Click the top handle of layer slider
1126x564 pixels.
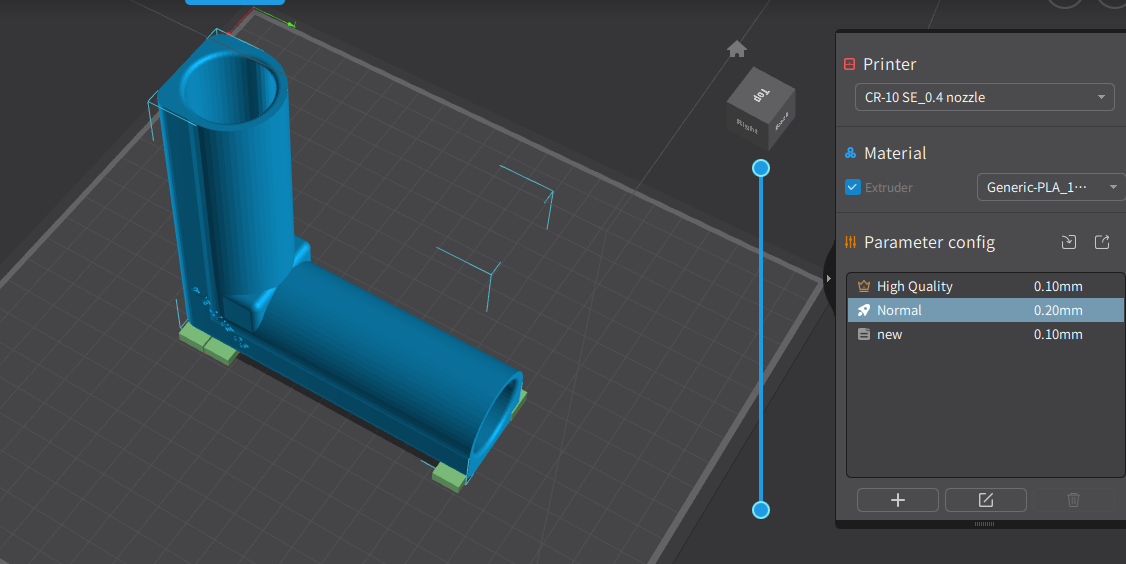[761, 168]
